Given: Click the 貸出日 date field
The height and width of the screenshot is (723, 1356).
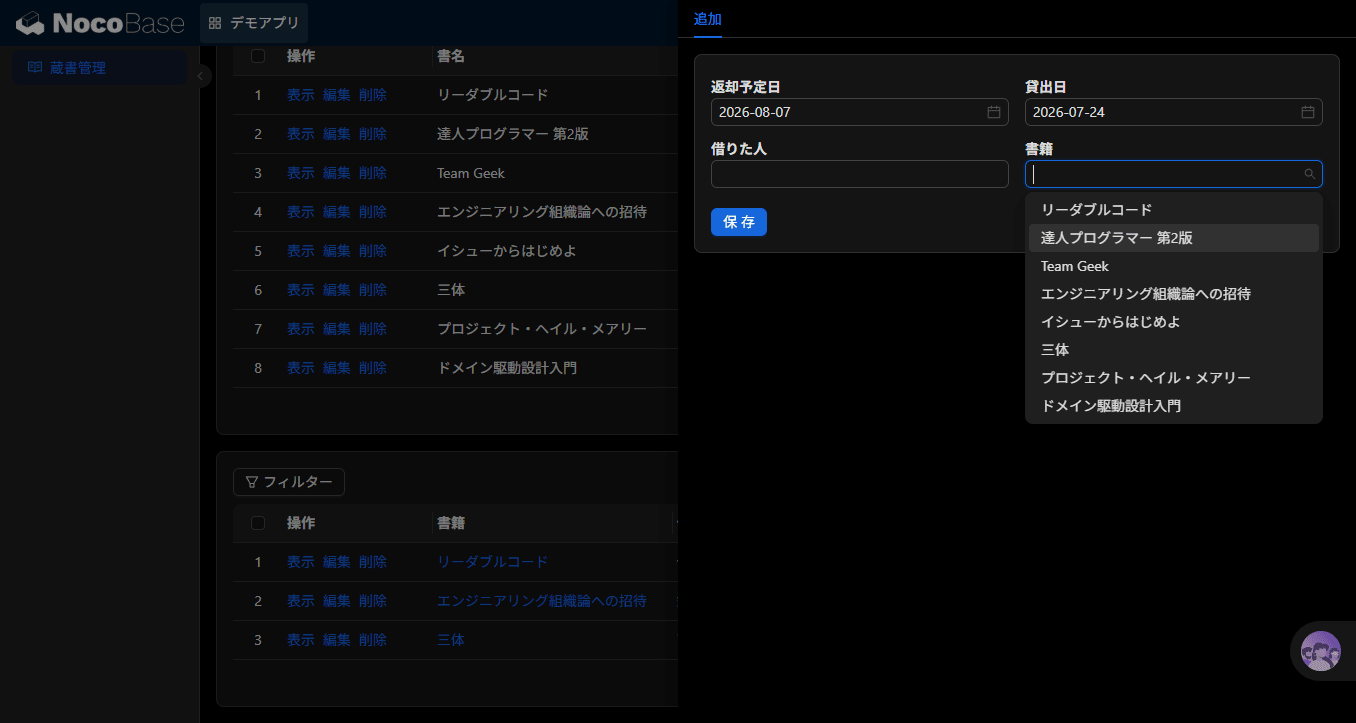Looking at the screenshot, I should (1174, 112).
